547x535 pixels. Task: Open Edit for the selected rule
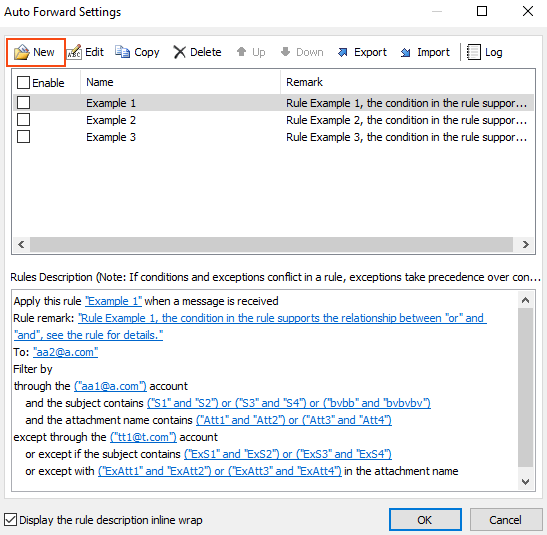coord(86,52)
